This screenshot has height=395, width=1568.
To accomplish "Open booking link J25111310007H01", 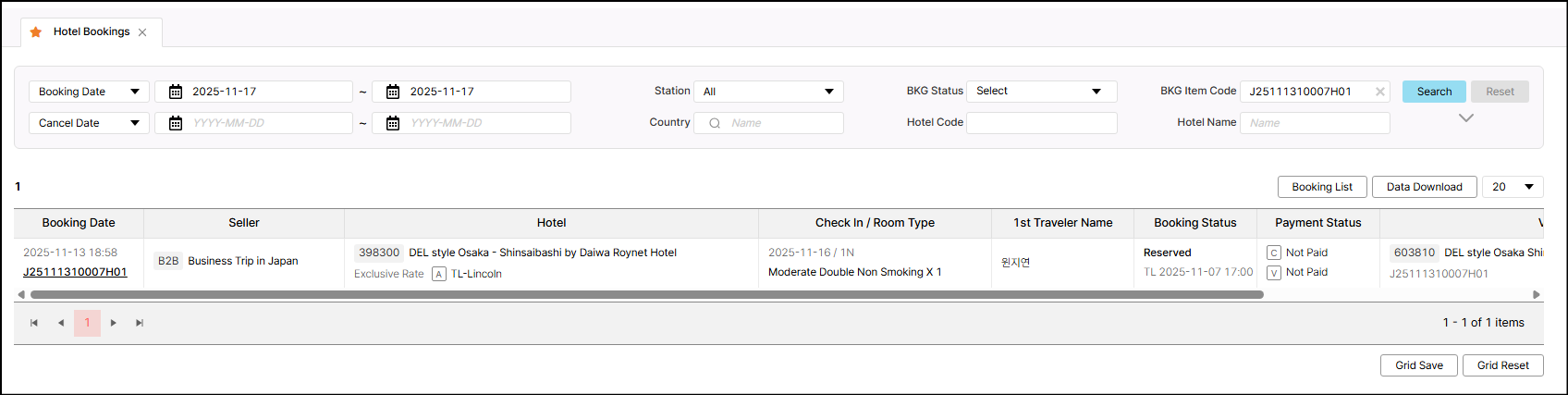I will click(x=75, y=272).
